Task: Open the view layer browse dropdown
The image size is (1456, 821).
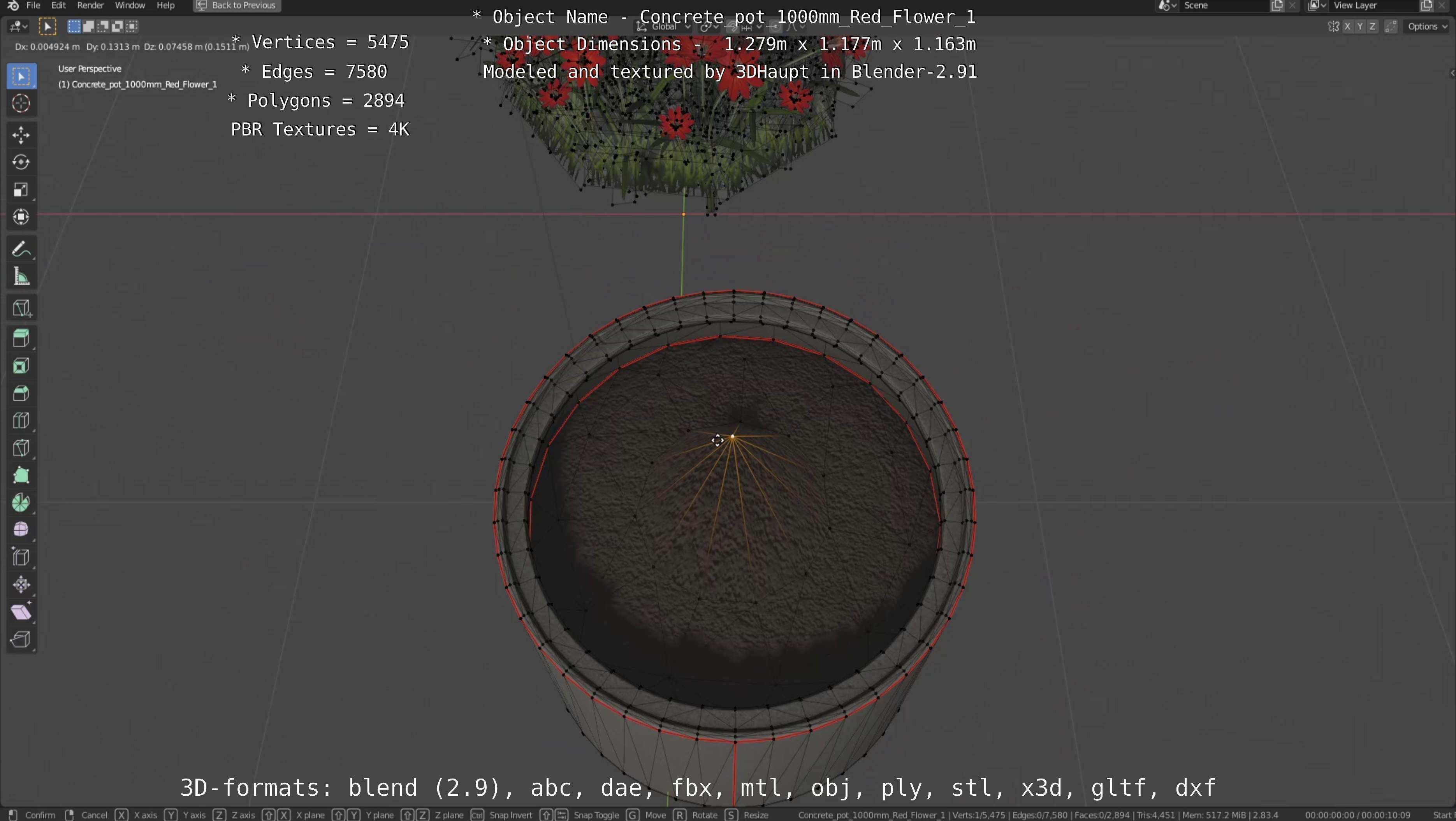Action: (1317, 6)
